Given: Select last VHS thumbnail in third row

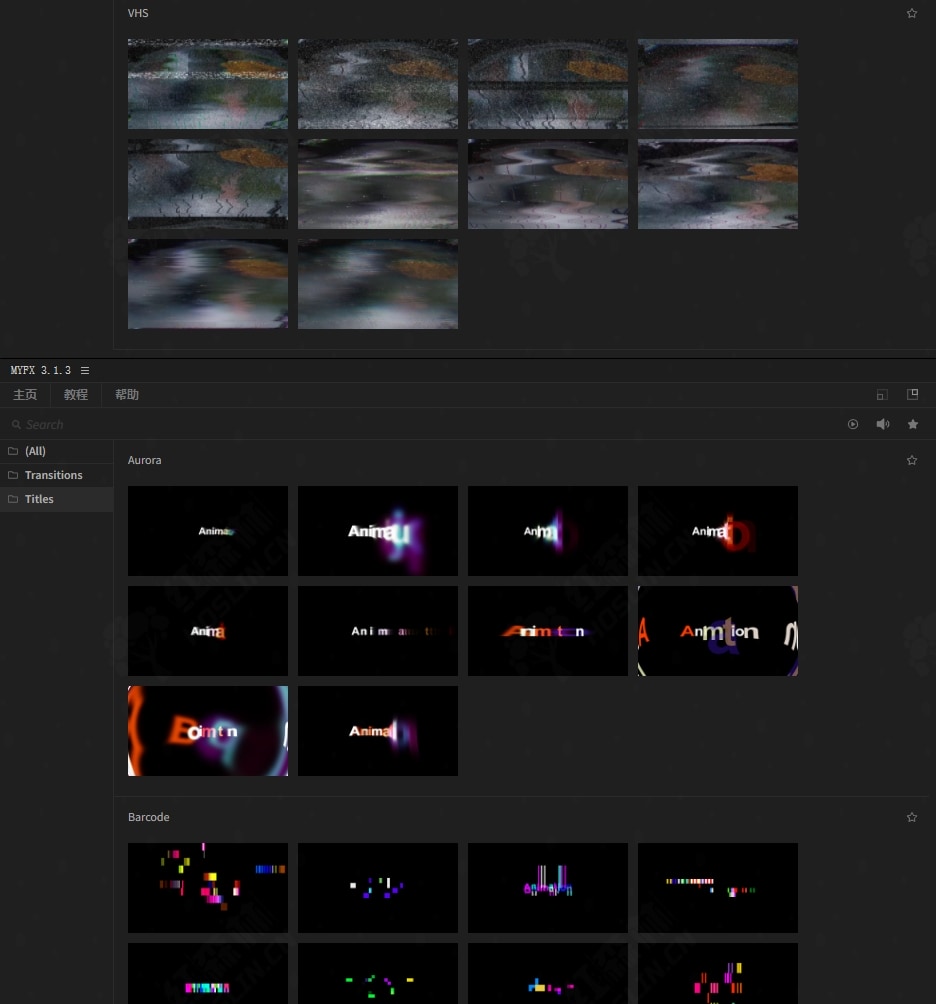Looking at the screenshot, I should [378, 284].
